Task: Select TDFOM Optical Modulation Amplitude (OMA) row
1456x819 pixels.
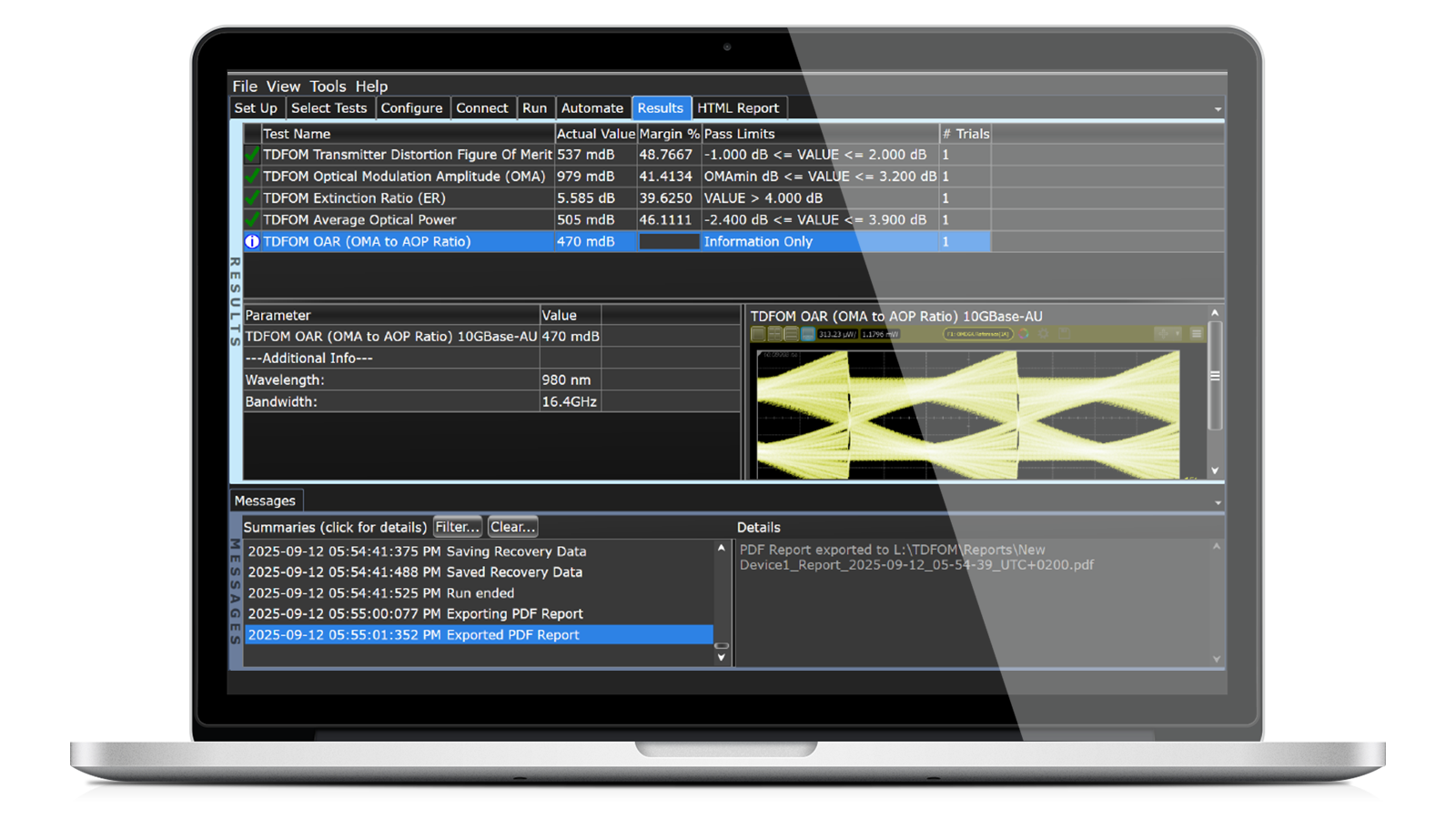Action: coord(618,177)
